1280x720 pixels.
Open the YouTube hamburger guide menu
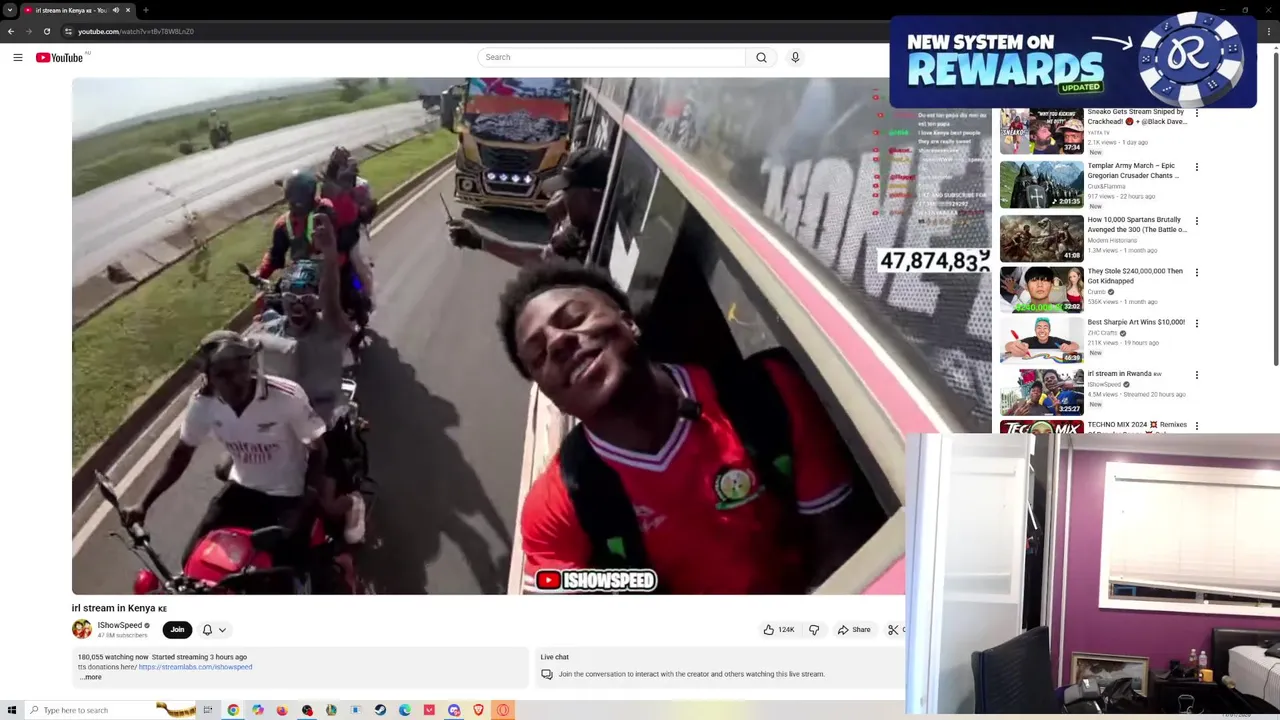tap(18, 57)
